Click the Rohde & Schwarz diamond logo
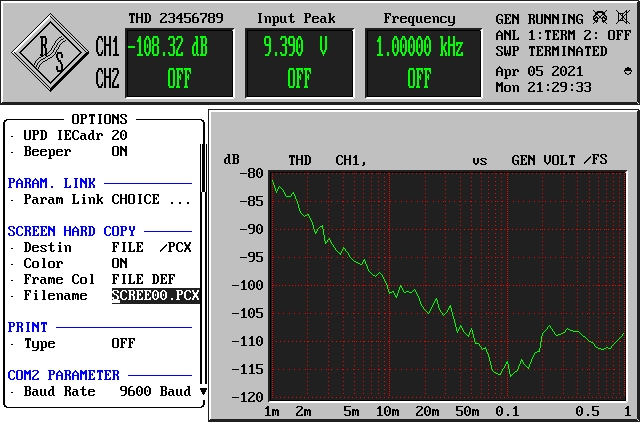640x422 pixels. tap(50, 52)
